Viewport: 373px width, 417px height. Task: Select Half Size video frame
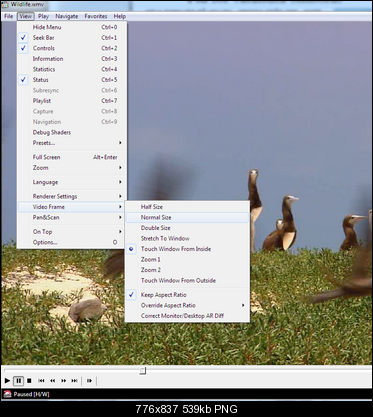coord(187,207)
